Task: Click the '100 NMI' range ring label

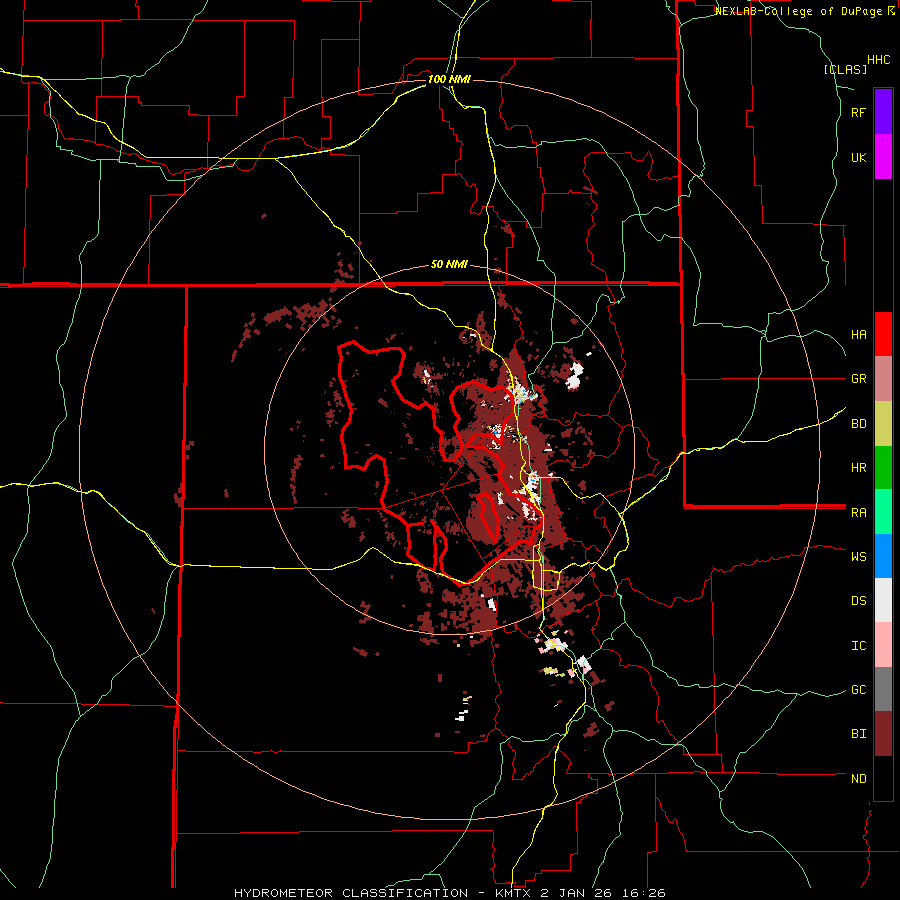Action: 449,79
